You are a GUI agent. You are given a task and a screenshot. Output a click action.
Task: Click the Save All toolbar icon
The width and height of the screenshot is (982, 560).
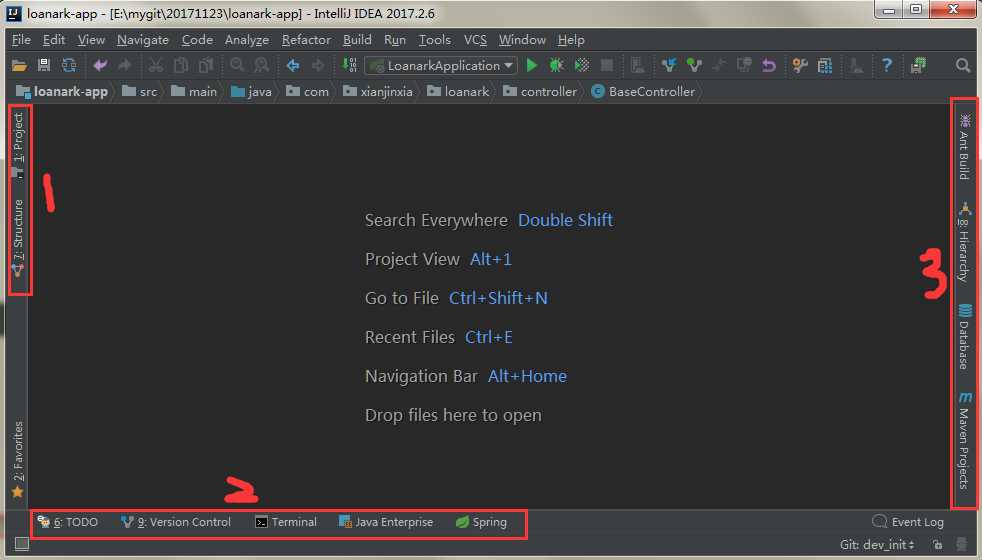[x=44, y=65]
